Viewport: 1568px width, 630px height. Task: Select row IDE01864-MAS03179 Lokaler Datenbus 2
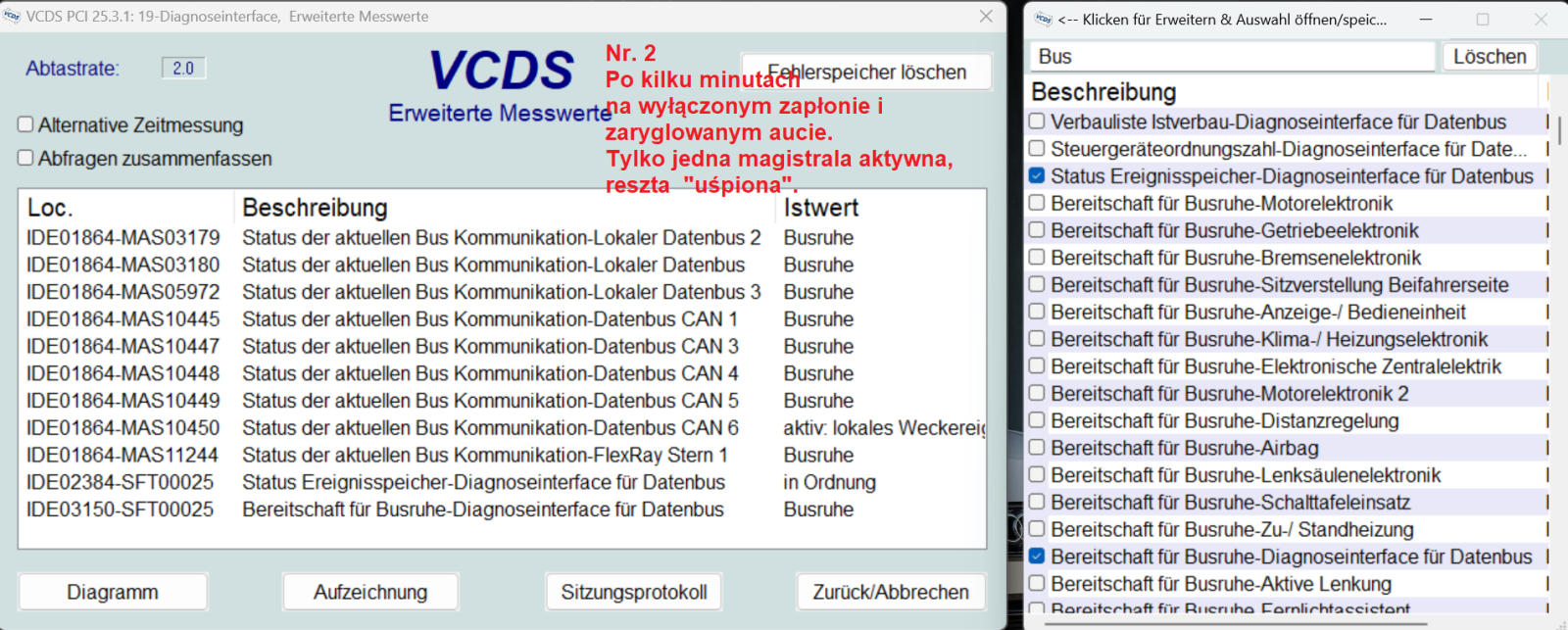click(502, 237)
